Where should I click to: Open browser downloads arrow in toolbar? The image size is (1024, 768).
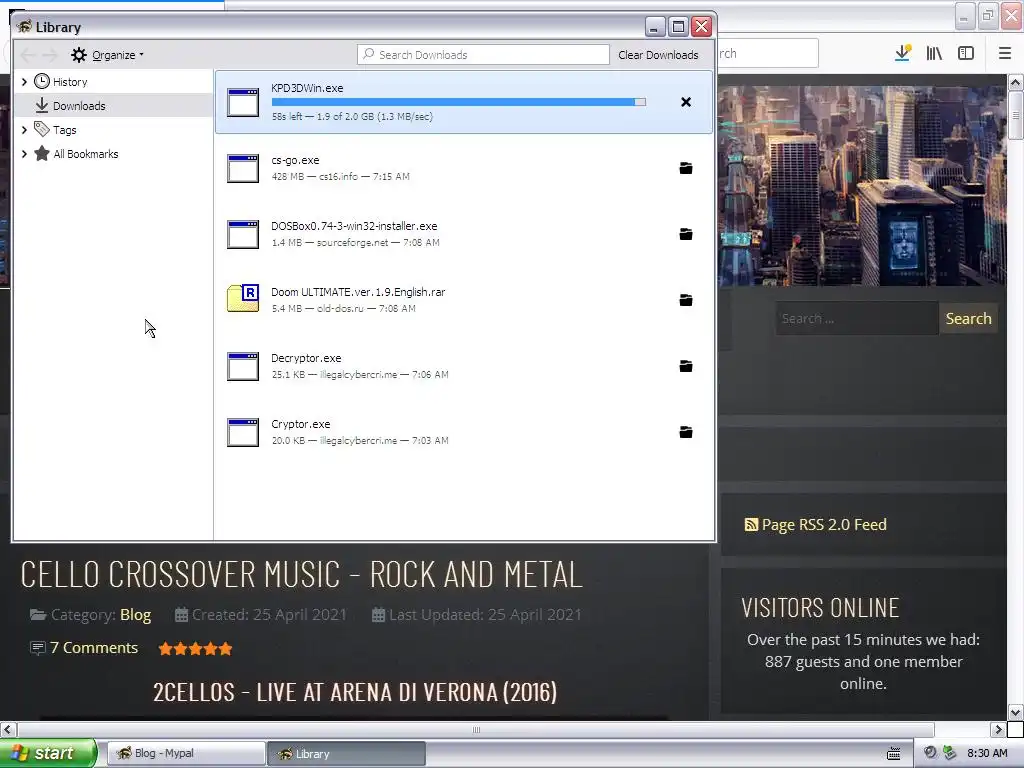point(903,53)
